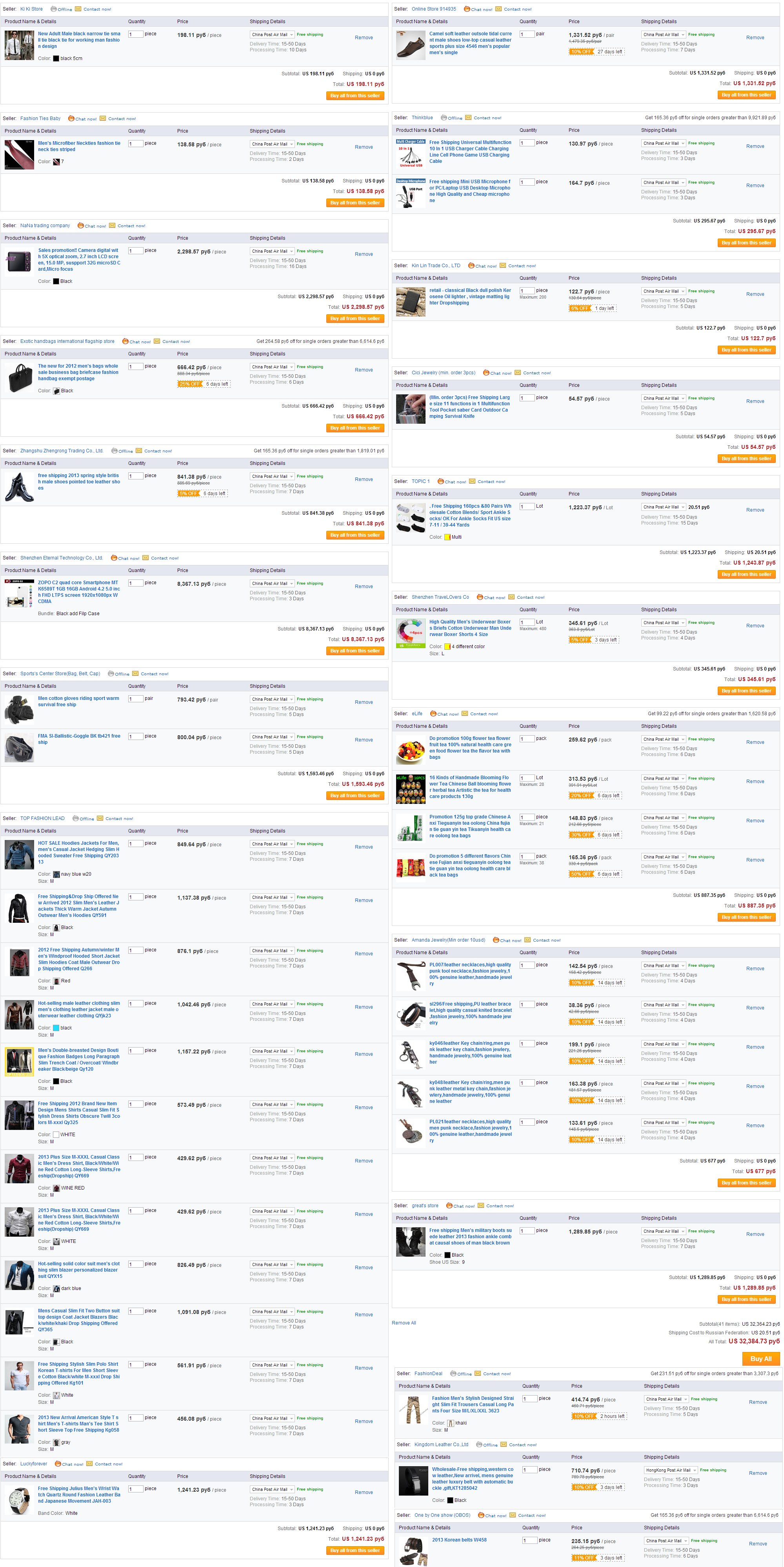Click Chat now icon for Luckyforever seller
The height and width of the screenshot is (1567, 784).
(x=58, y=1463)
